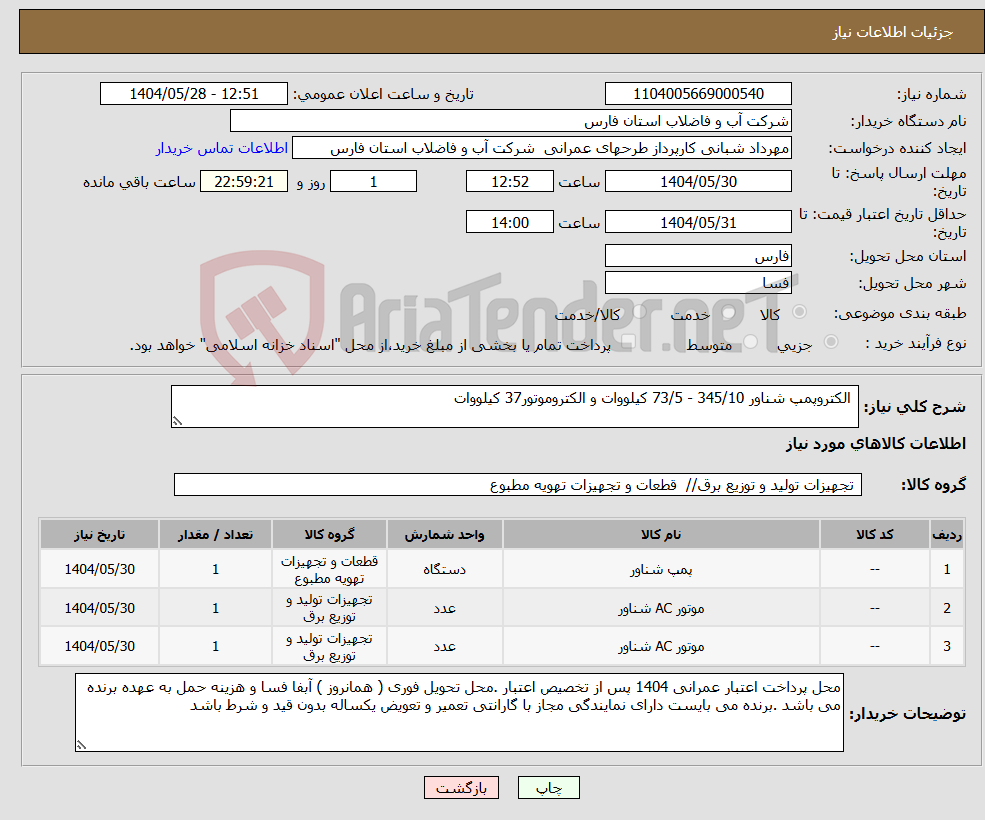985x820 pixels.
Task: Select the کالا radio for طبقه بندی موضوعی
Action: (798, 312)
